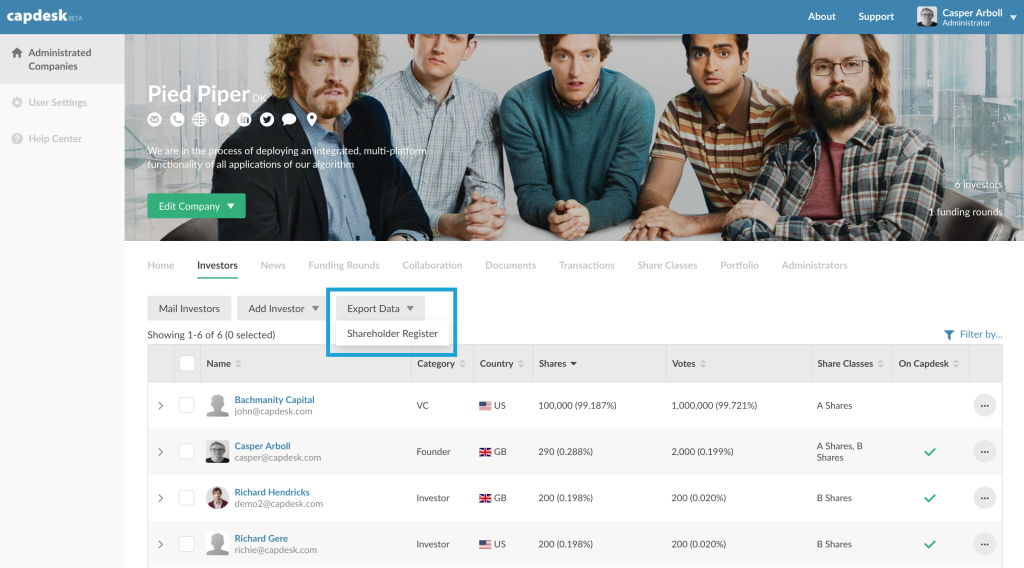This screenshot has width=1024, height=568.
Task: Open the Edit Company dropdown
Action: click(196, 206)
